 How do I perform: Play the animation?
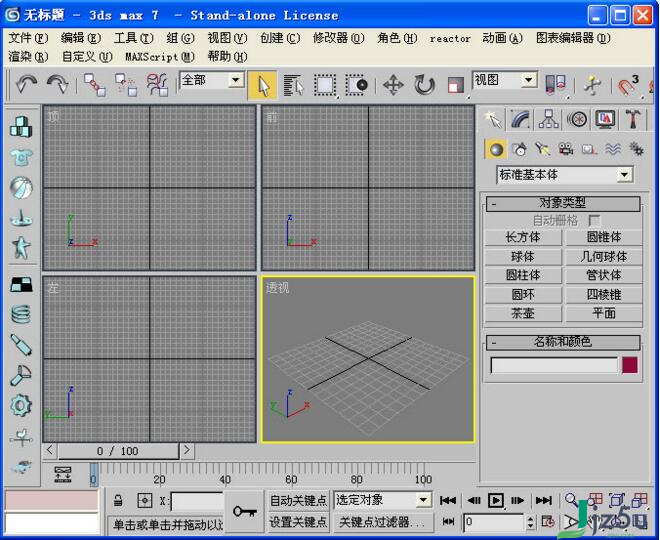(496, 500)
